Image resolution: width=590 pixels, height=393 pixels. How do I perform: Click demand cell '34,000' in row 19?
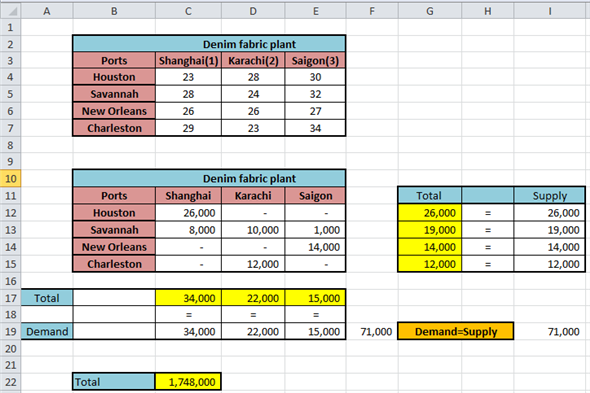click(x=188, y=332)
